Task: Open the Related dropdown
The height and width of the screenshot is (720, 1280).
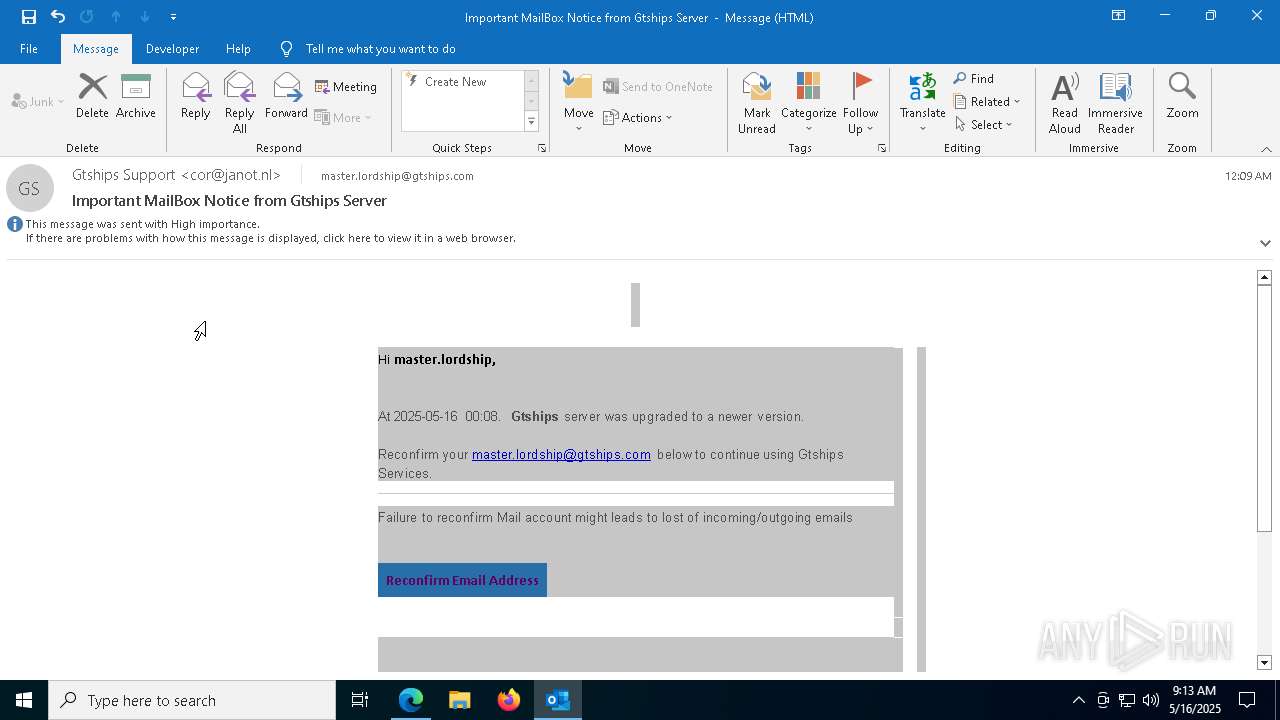Action: 987,102
